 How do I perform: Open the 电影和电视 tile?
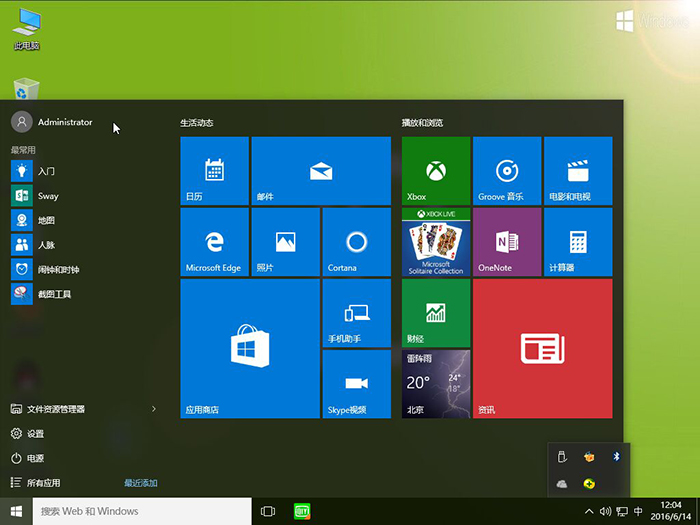pos(578,171)
